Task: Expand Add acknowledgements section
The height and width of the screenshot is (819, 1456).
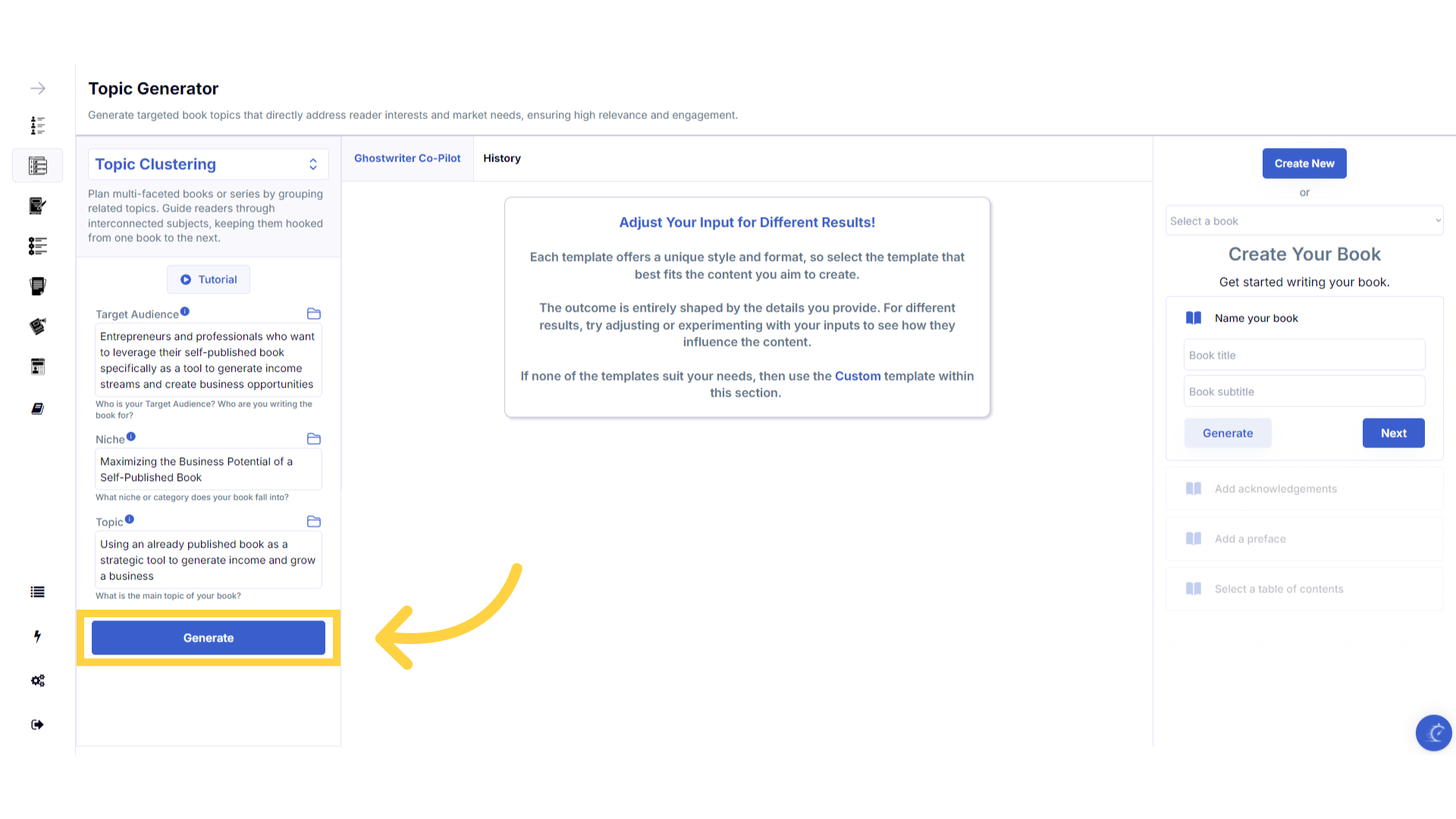Action: (1276, 489)
